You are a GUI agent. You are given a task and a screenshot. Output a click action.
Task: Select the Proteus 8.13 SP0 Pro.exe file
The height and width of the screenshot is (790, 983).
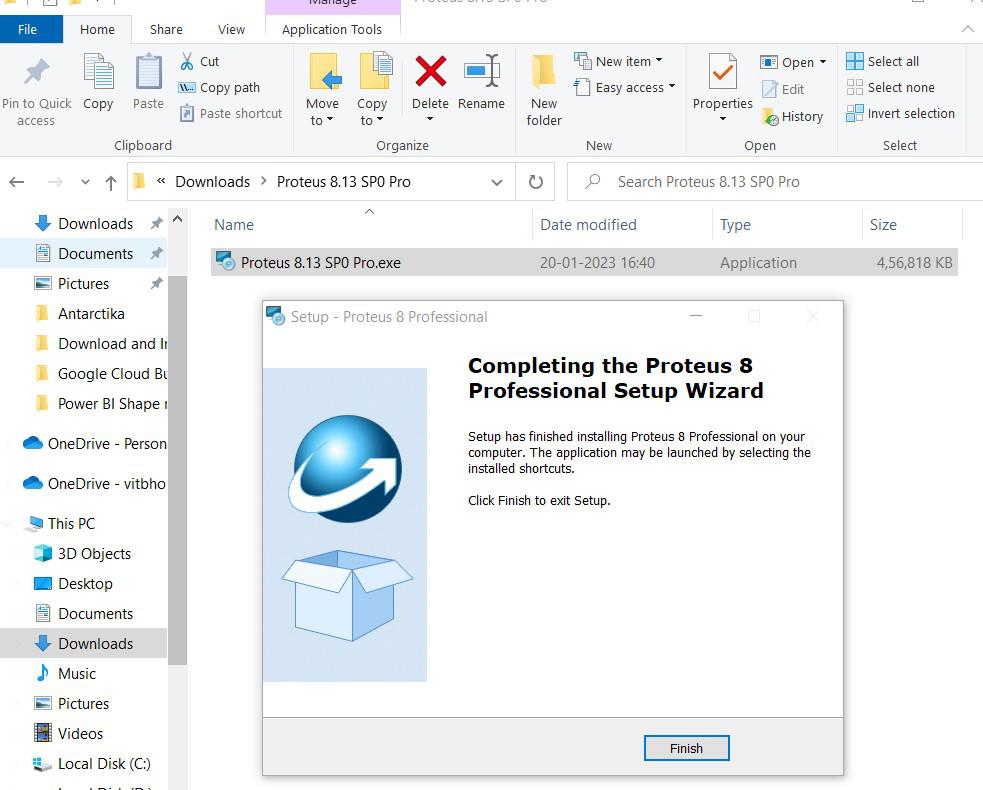click(x=320, y=263)
